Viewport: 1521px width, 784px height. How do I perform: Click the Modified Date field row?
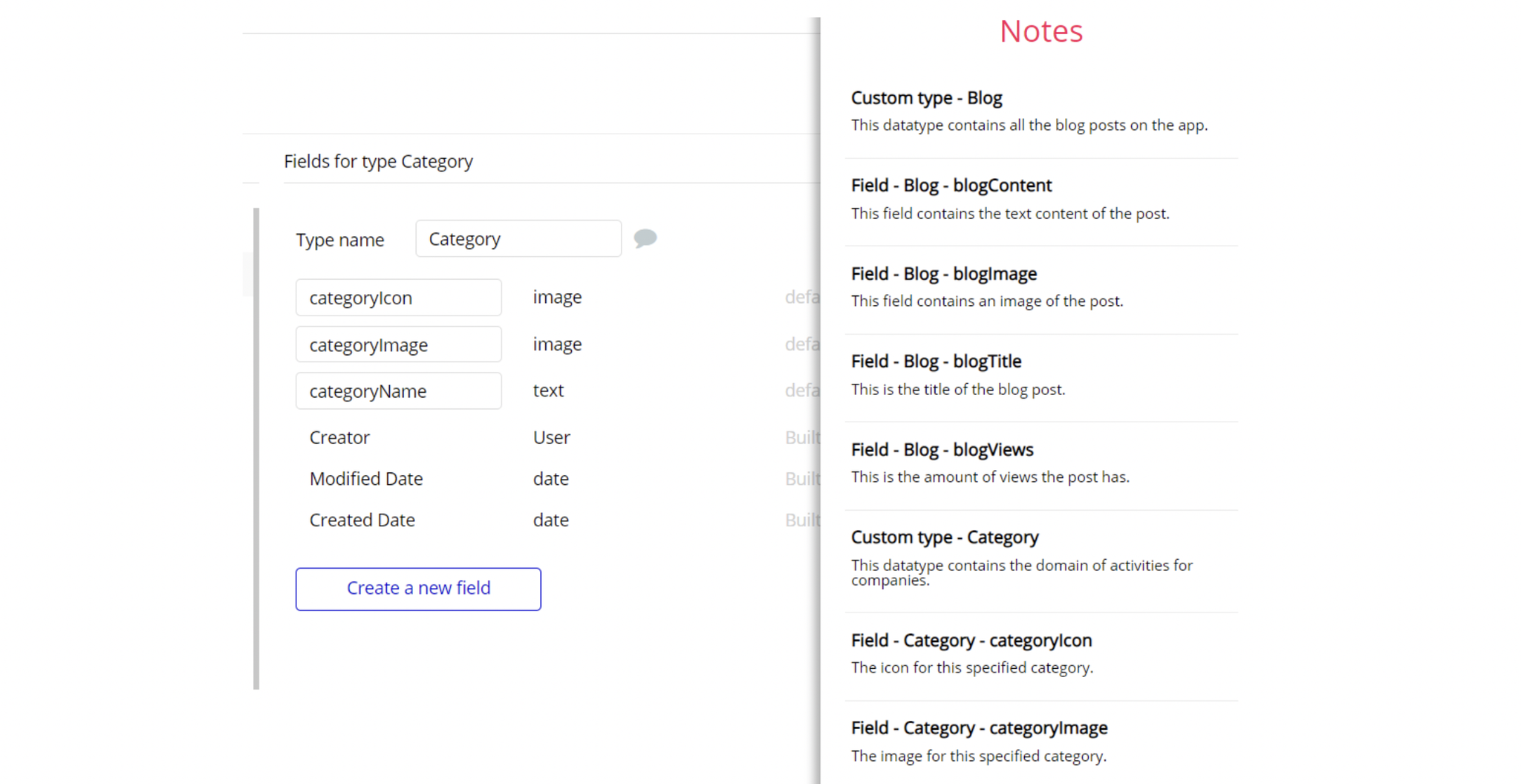click(366, 480)
